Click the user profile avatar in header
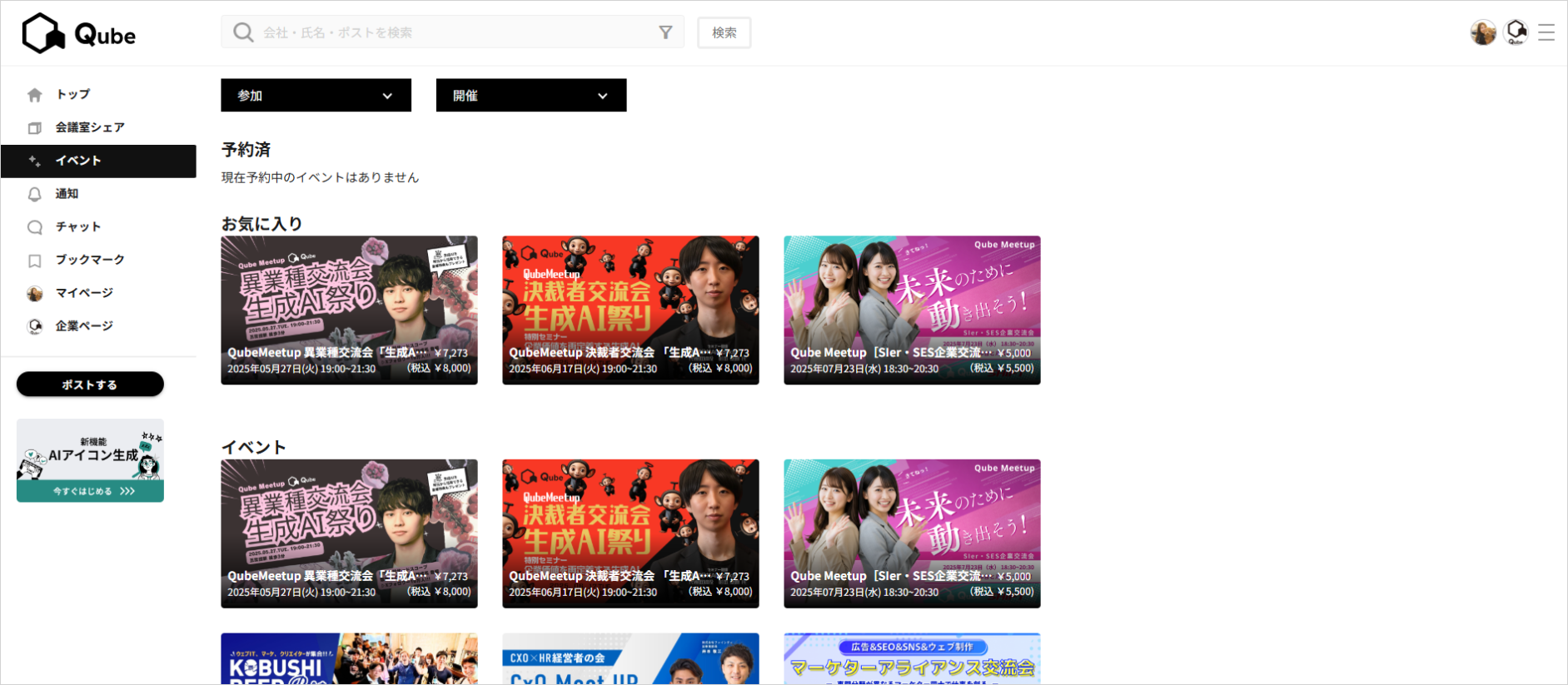Image resolution: width=1568 pixels, height=685 pixels. (x=1483, y=32)
